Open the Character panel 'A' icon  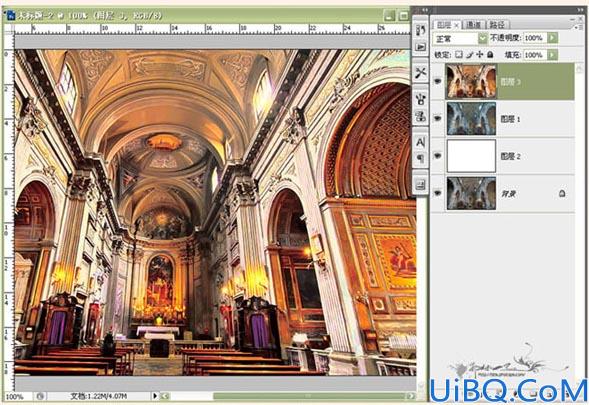coord(420,142)
